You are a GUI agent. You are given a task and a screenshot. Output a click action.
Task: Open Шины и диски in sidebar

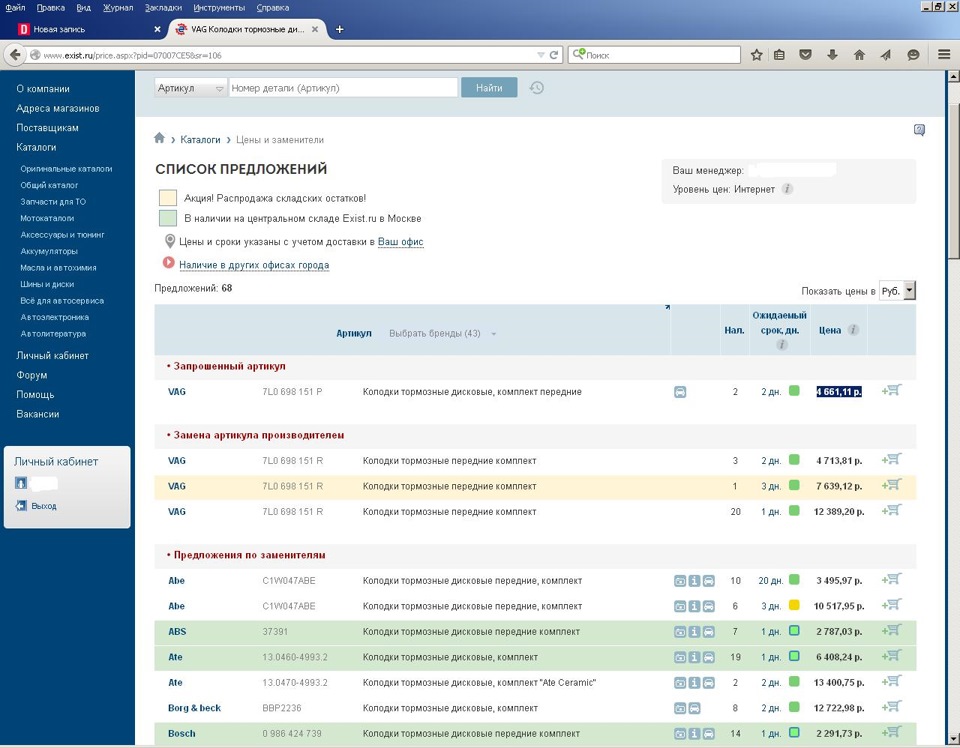[x=47, y=284]
